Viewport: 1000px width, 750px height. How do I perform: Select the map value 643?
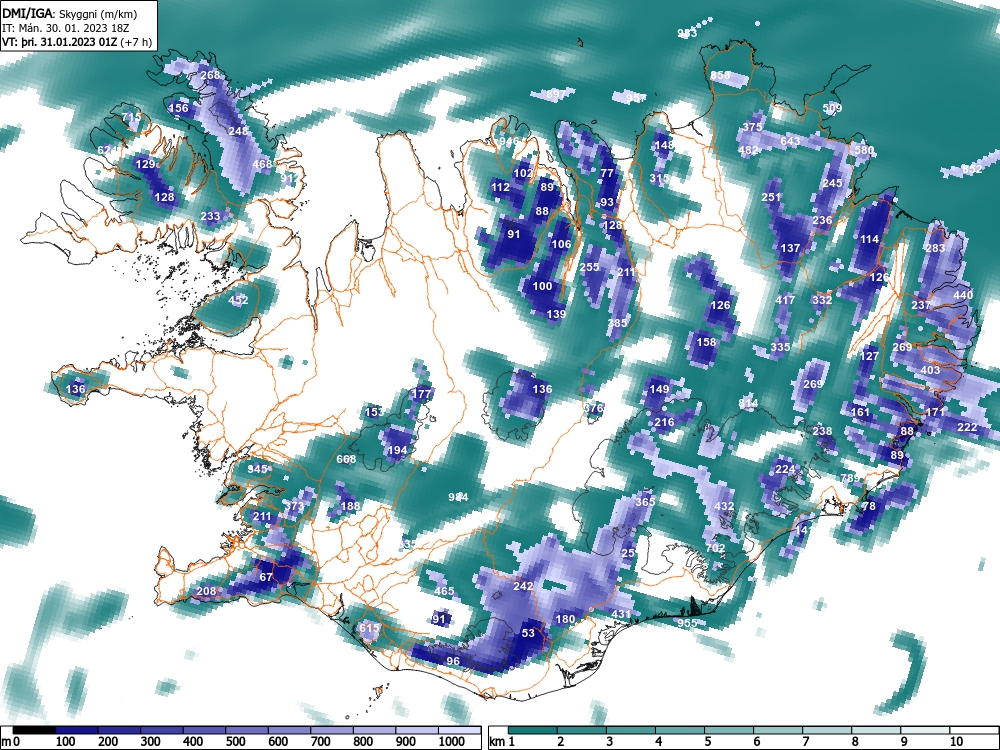790,140
